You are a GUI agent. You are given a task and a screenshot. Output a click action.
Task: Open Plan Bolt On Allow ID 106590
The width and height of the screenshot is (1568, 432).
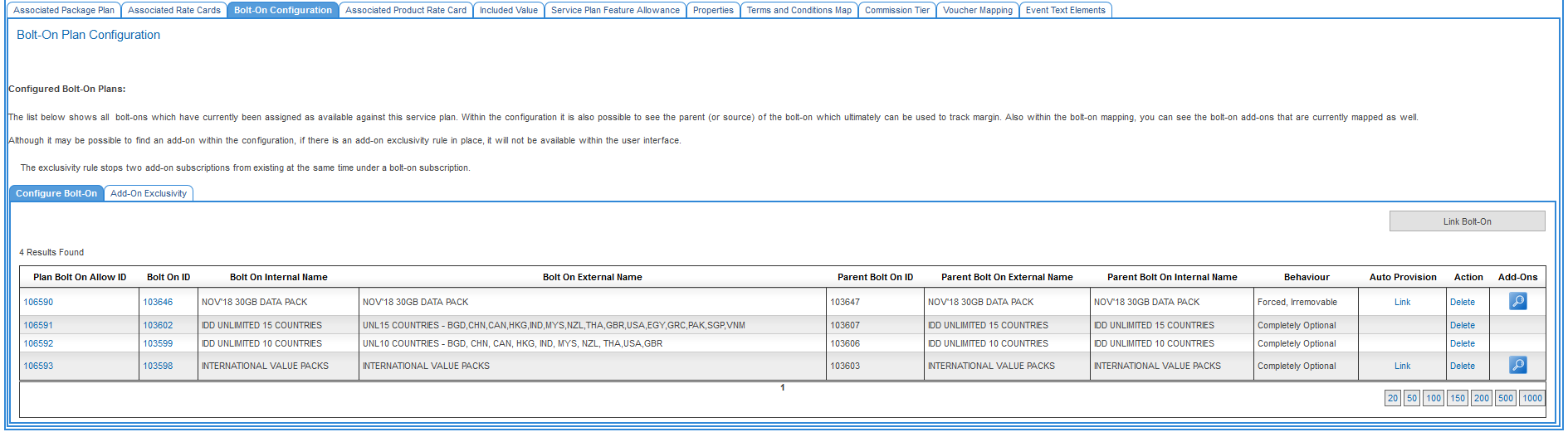point(38,303)
